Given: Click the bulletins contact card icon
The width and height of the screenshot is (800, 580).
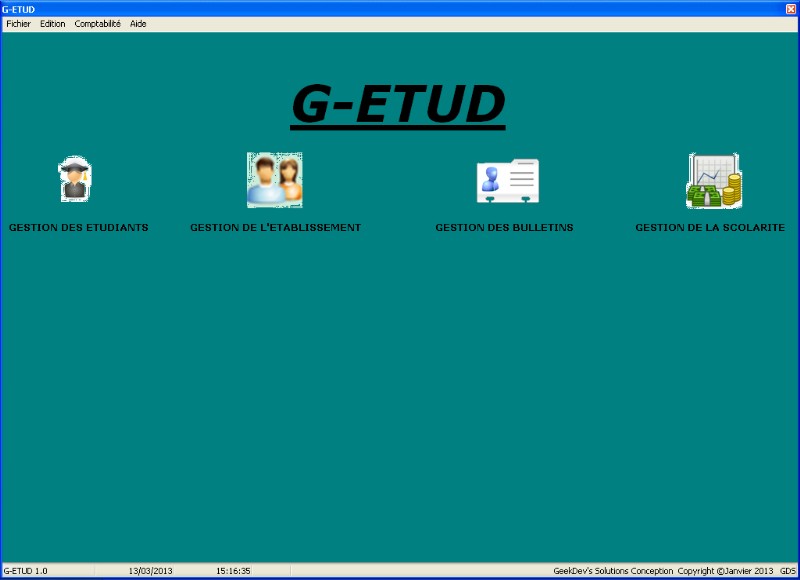Looking at the screenshot, I should (507, 181).
